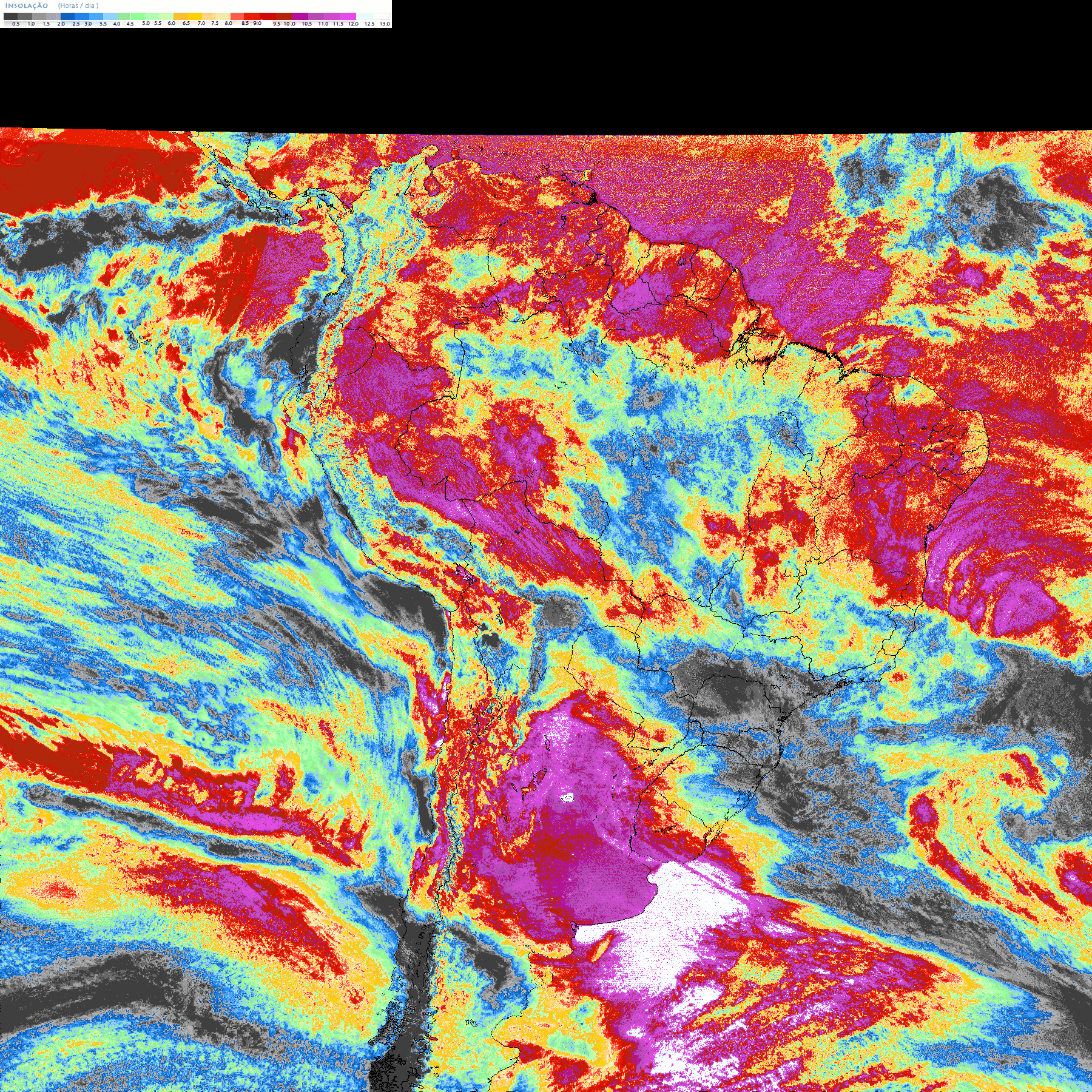Click the 13.0 legend value
The image size is (1092, 1092).
click(x=385, y=24)
